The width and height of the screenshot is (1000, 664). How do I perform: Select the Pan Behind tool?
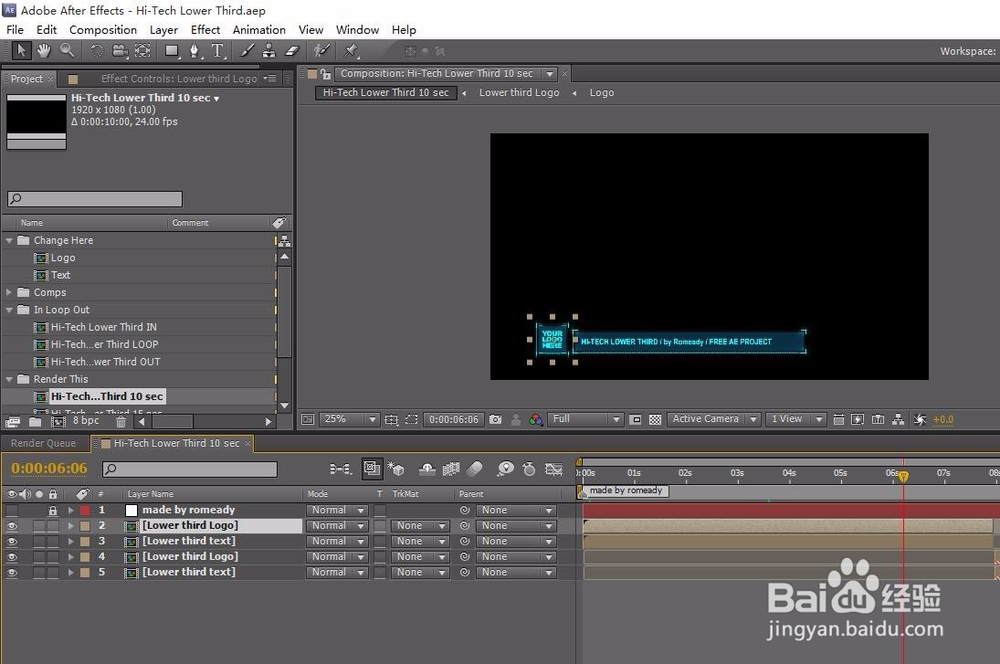(143, 50)
